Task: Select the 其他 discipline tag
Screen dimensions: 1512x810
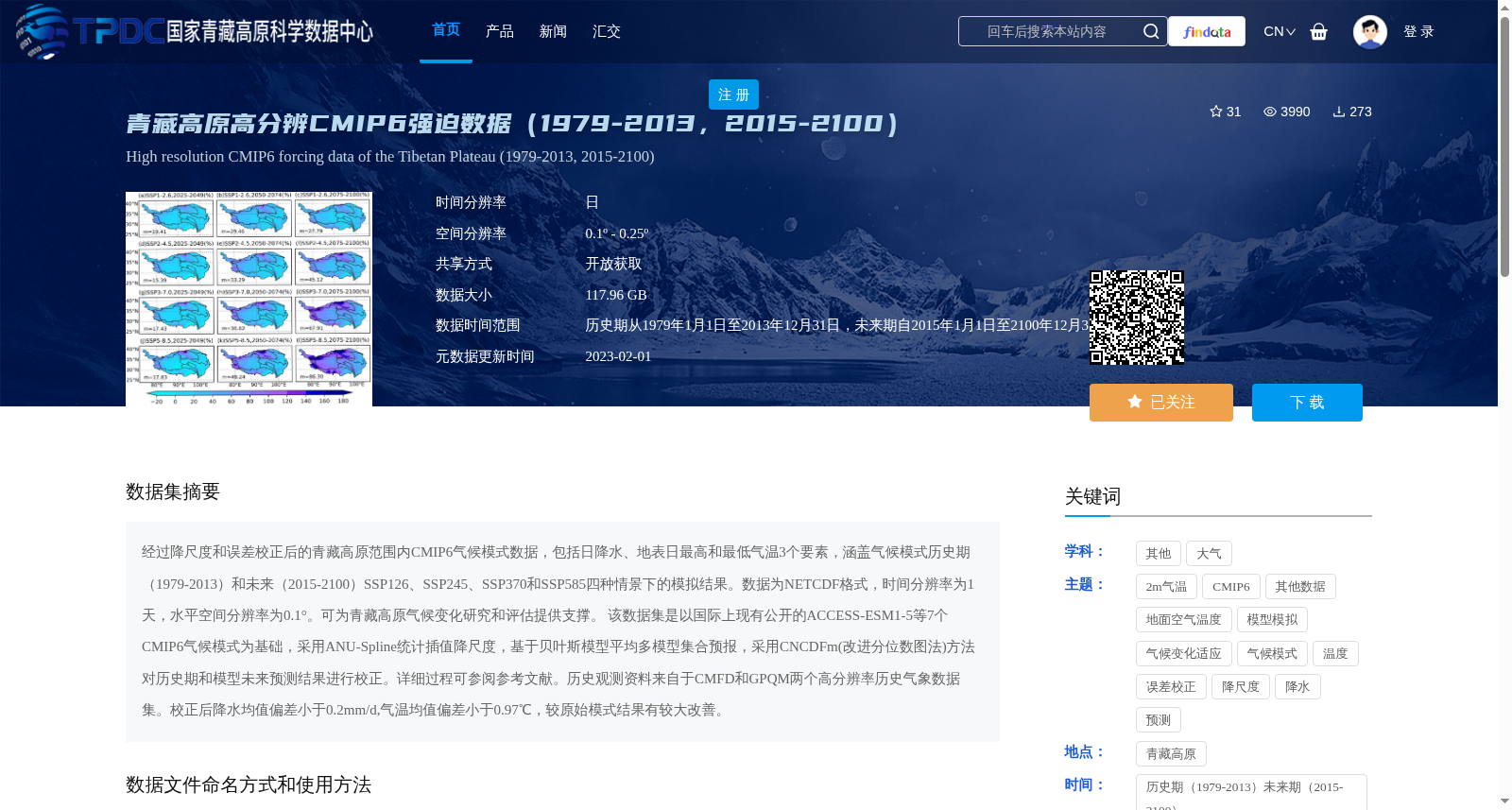Action: [1159, 554]
